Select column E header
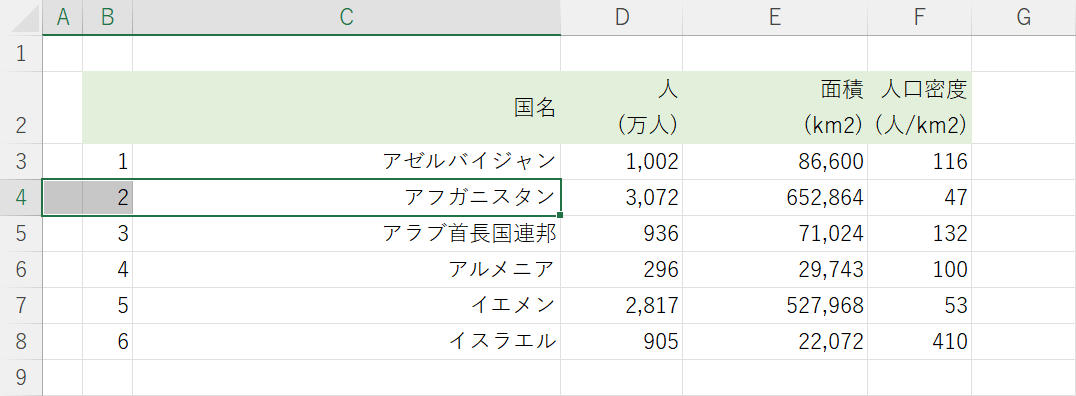Viewport: 1076px width, 396px height. pyautogui.click(x=775, y=18)
